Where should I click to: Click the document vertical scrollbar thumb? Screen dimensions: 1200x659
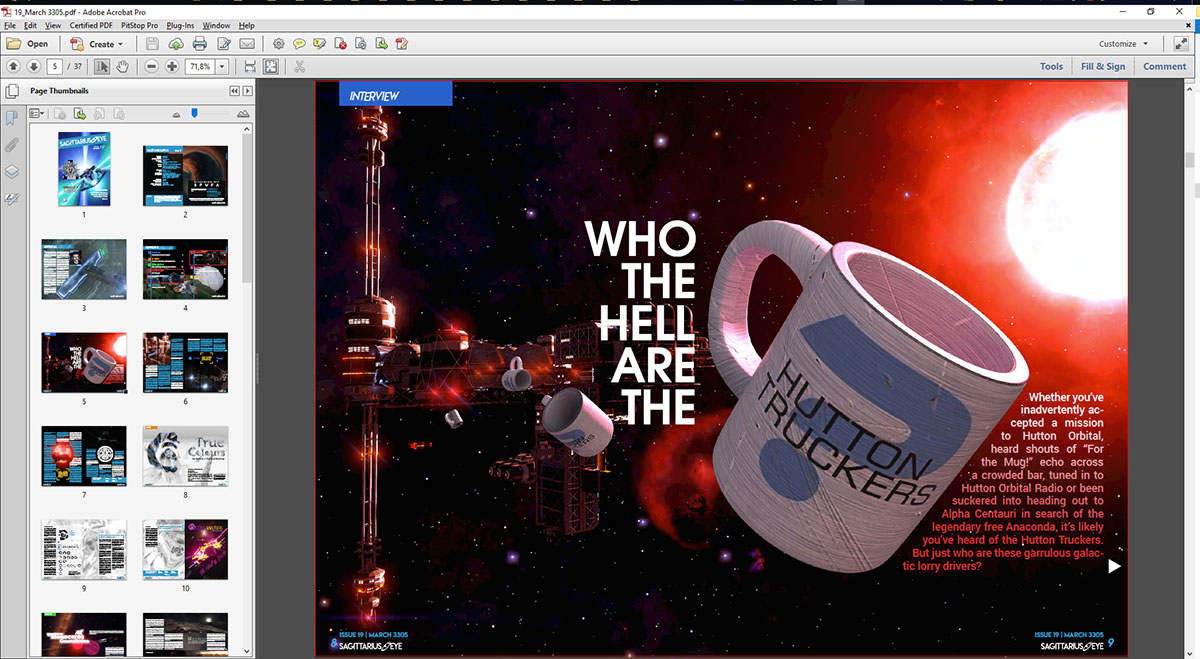(1190, 160)
